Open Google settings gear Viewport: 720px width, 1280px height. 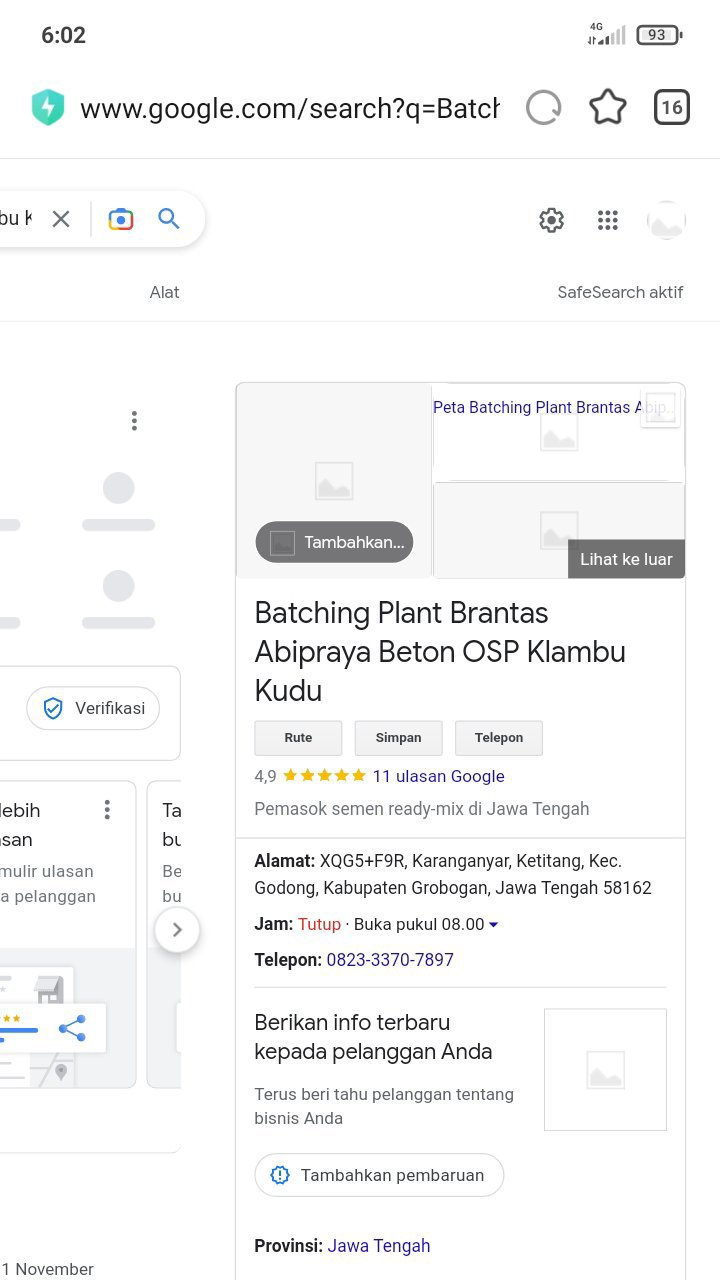point(552,220)
